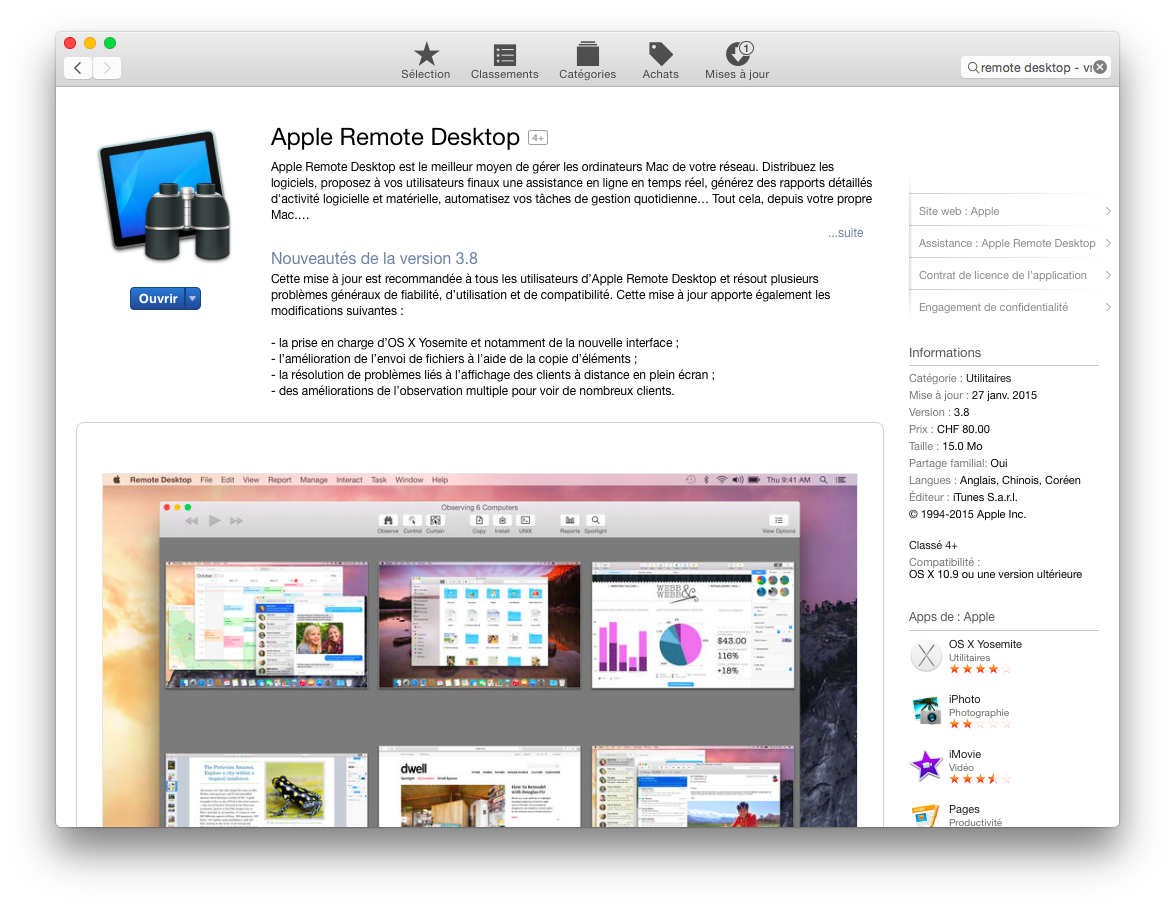Expand Site web : Apple chevron
1175x907 pixels.
click(x=1108, y=211)
